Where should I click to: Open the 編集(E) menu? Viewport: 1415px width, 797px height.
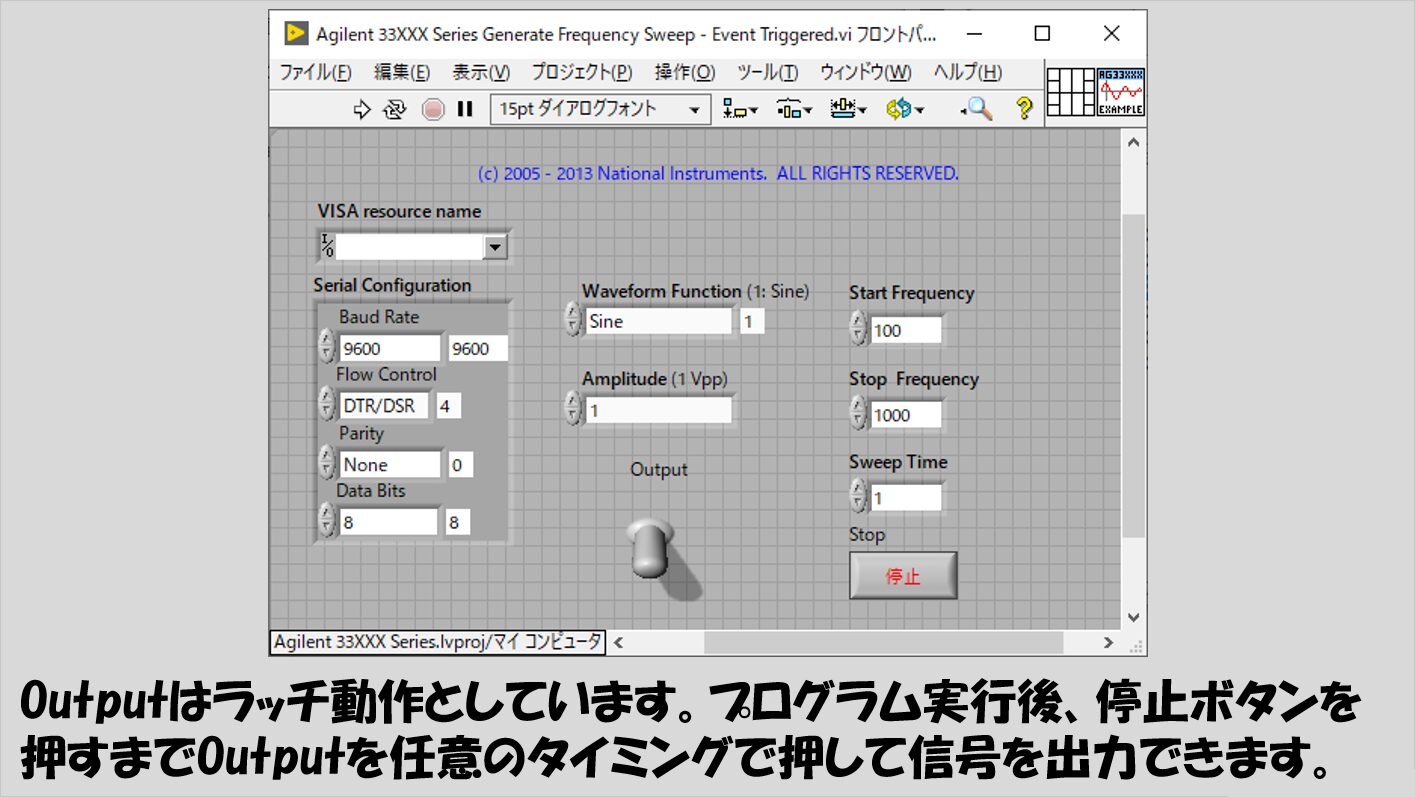pos(402,72)
